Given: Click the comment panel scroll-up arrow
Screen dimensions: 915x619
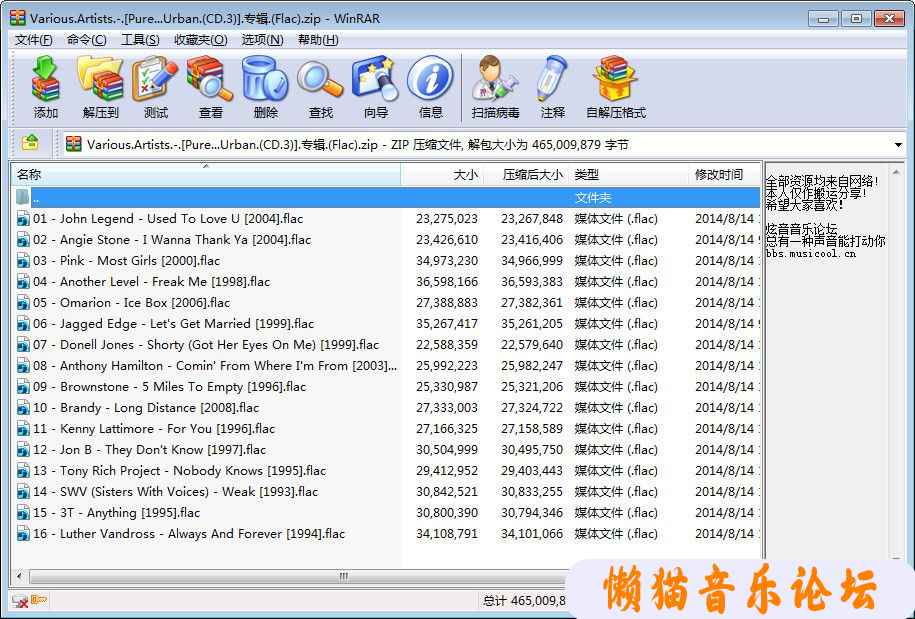Looking at the screenshot, I should coord(896,172).
